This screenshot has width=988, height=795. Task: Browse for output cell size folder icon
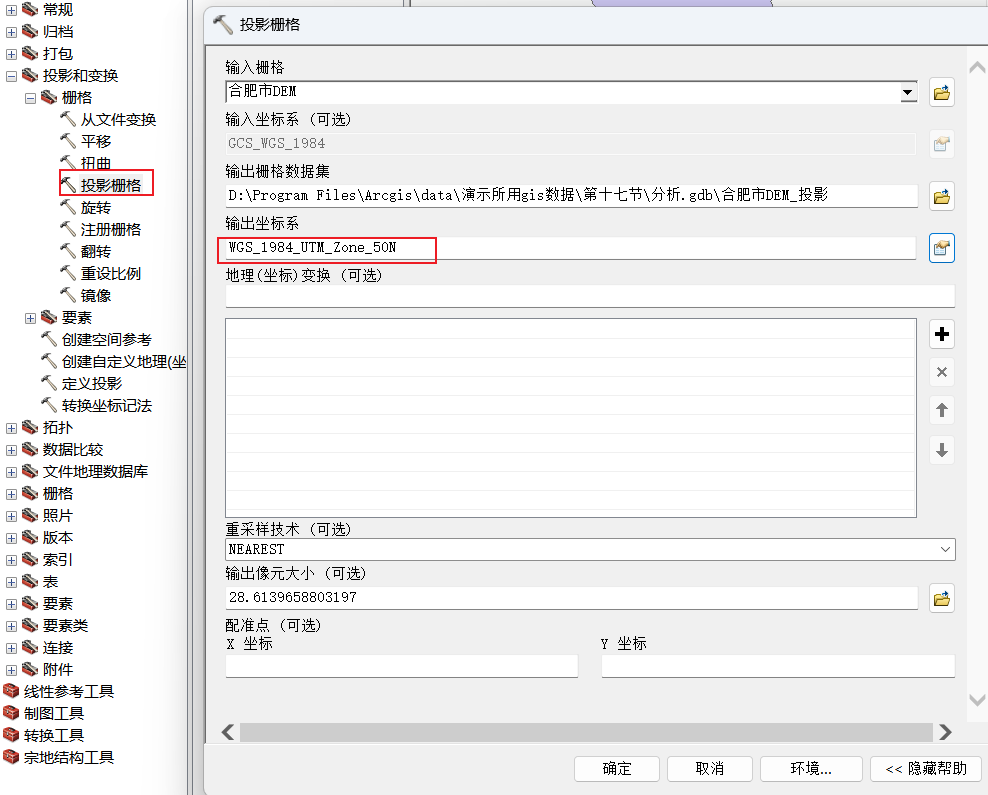click(941, 598)
